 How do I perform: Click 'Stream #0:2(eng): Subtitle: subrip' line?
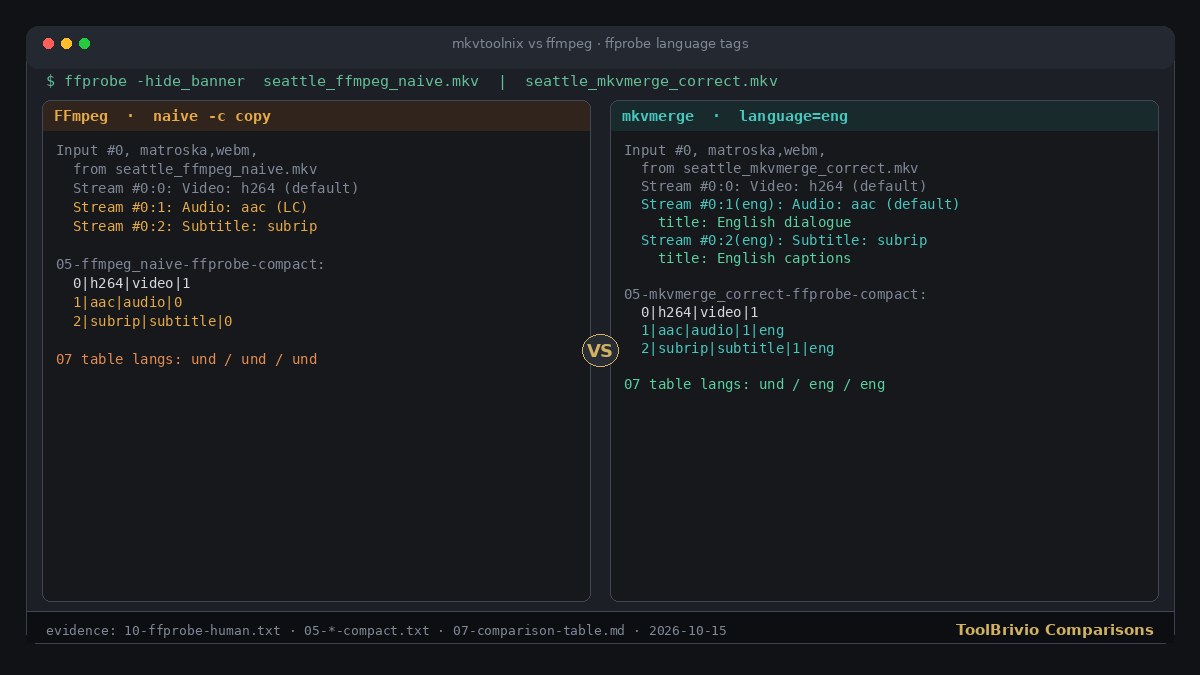coord(784,240)
